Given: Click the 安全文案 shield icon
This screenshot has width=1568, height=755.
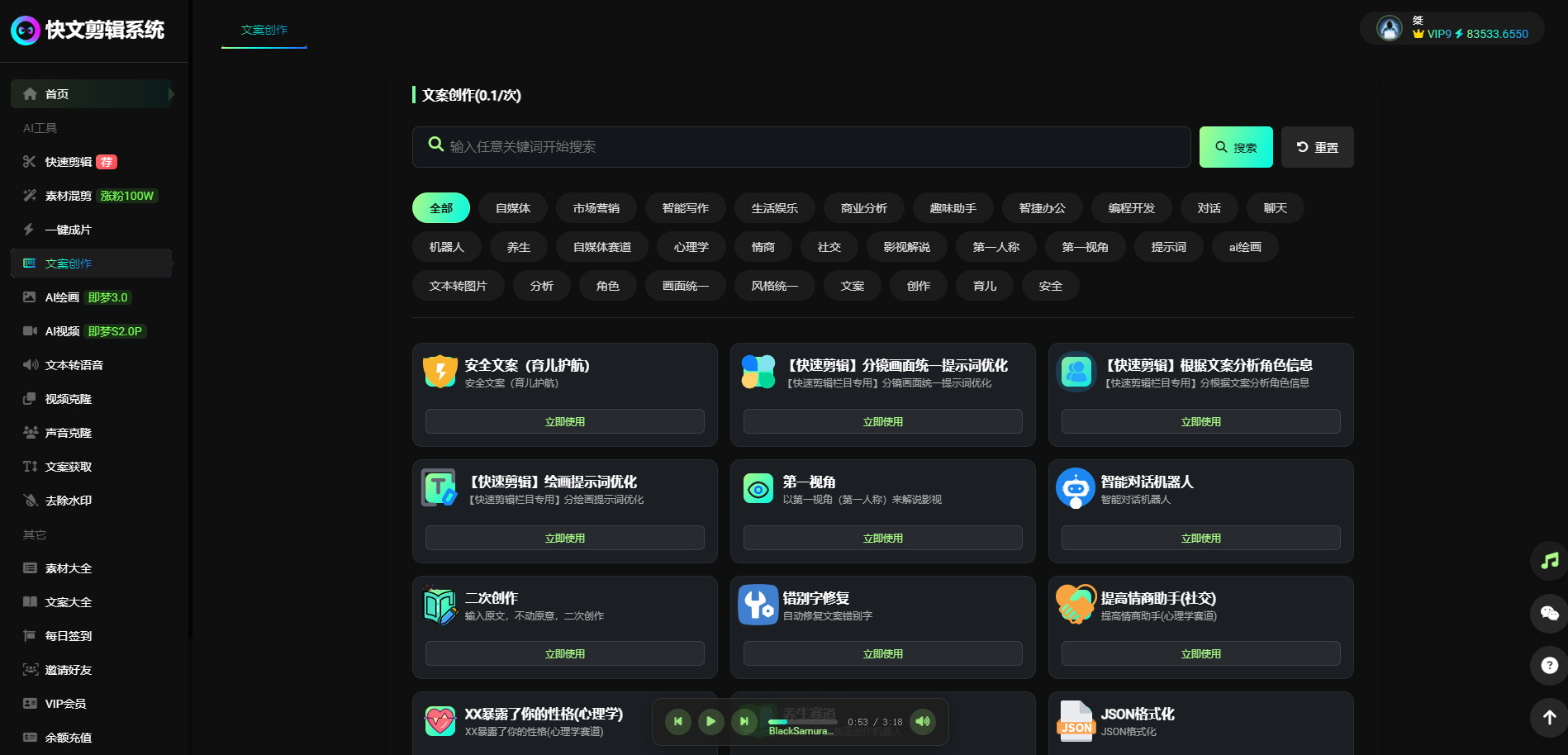Looking at the screenshot, I should (x=440, y=372).
